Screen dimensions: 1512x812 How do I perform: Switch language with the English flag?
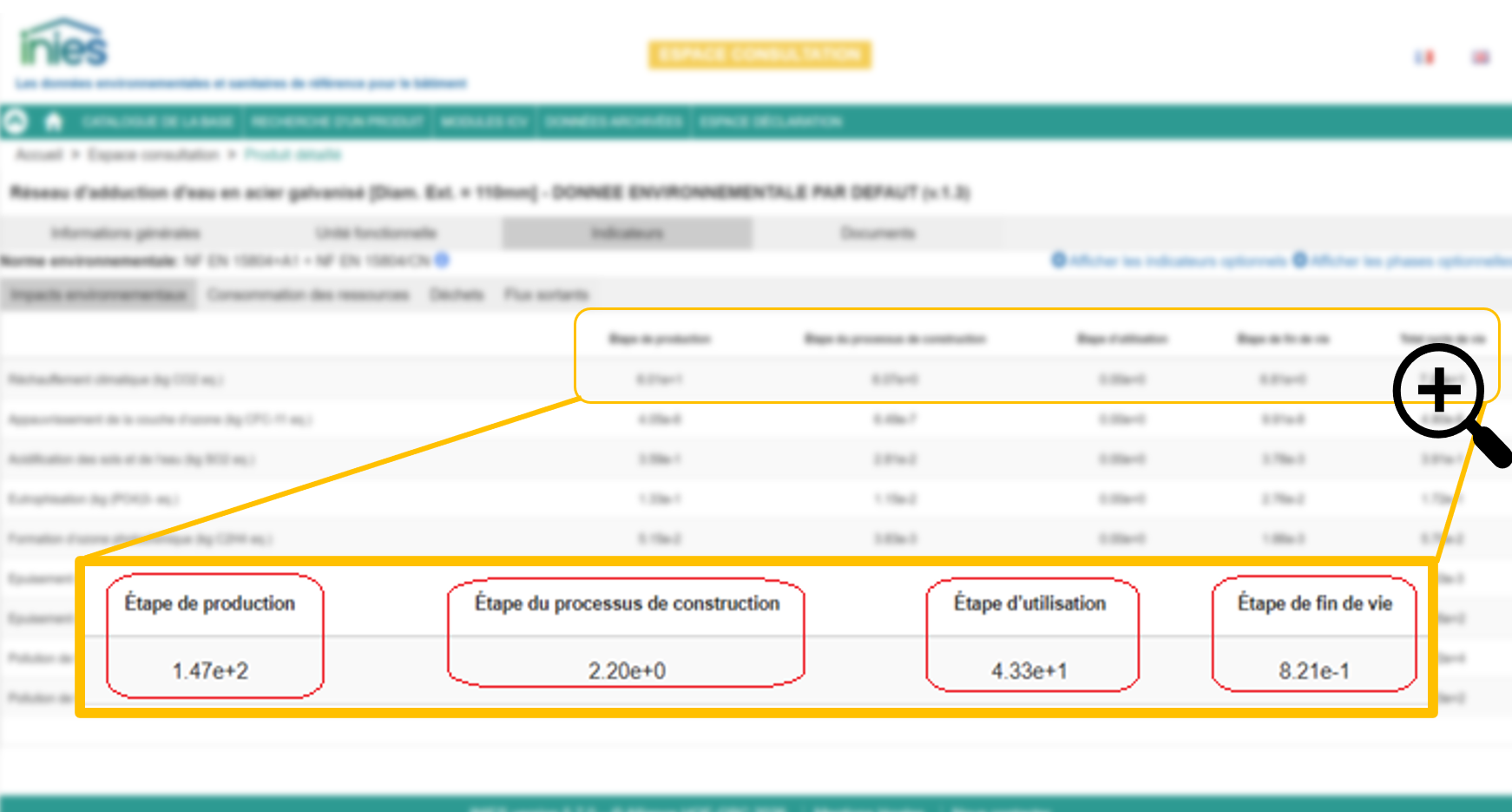(x=1481, y=57)
